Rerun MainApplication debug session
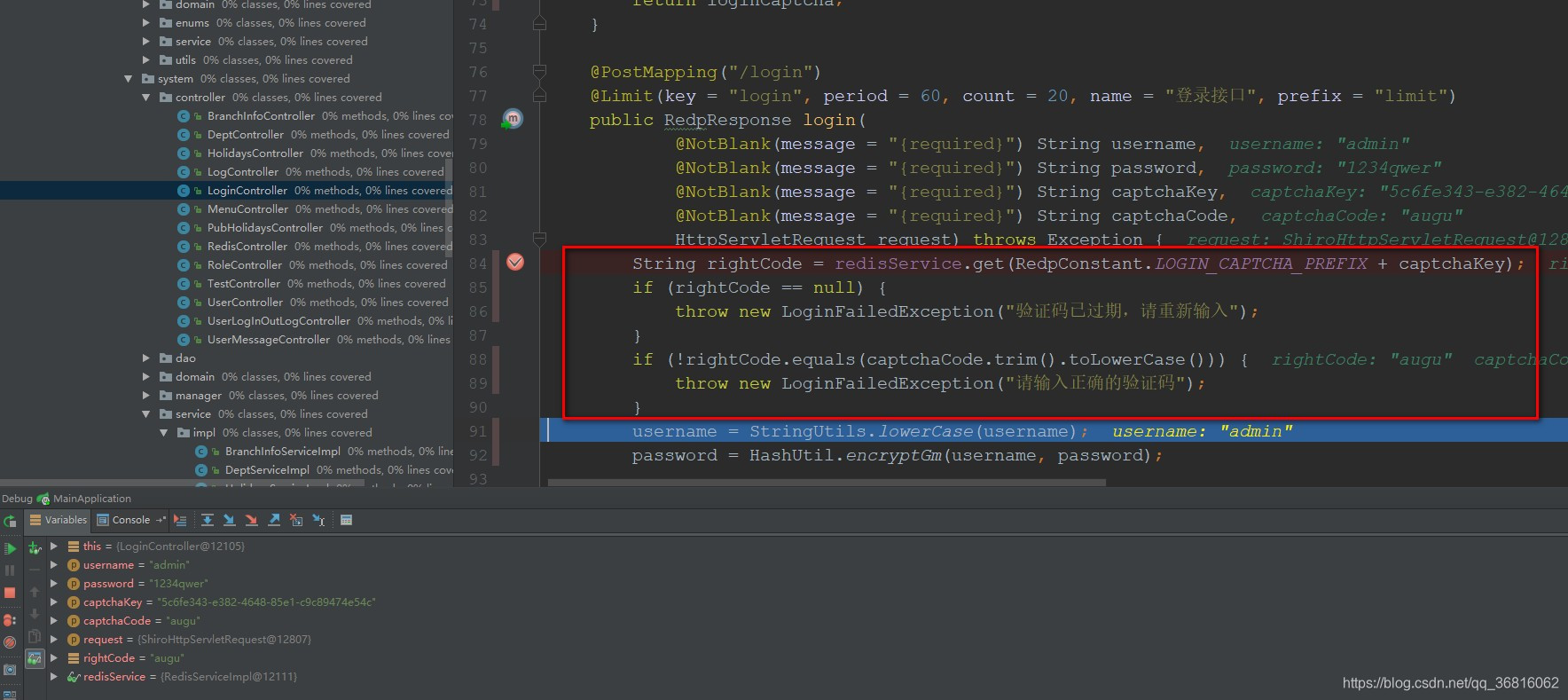The height and width of the screenshot is (700, 1568). (x=10, y=521)
